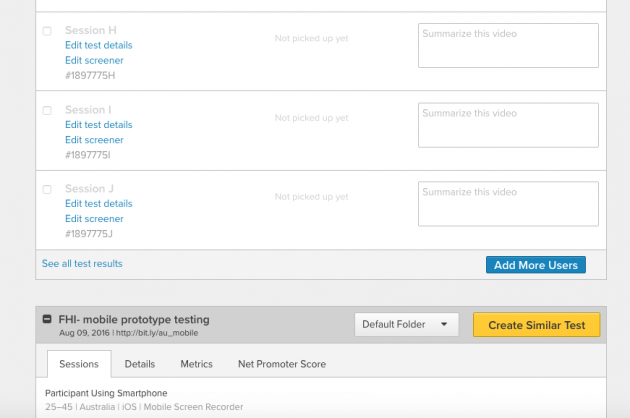The width and height of the screenshot is (630, 418).
Task: Click Edit test details for Session I
Action: click(98, 125)
